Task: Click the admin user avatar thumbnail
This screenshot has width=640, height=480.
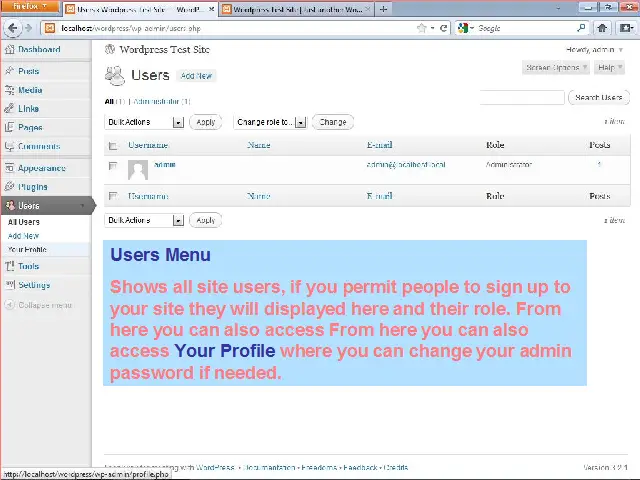Action: [x=138, y=170]
